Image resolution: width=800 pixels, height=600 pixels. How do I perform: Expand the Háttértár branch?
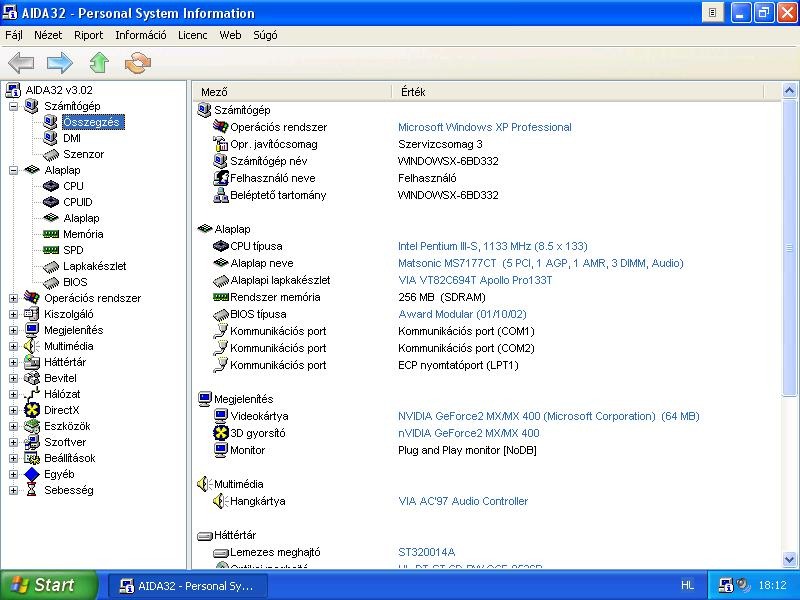pos(13,362)
